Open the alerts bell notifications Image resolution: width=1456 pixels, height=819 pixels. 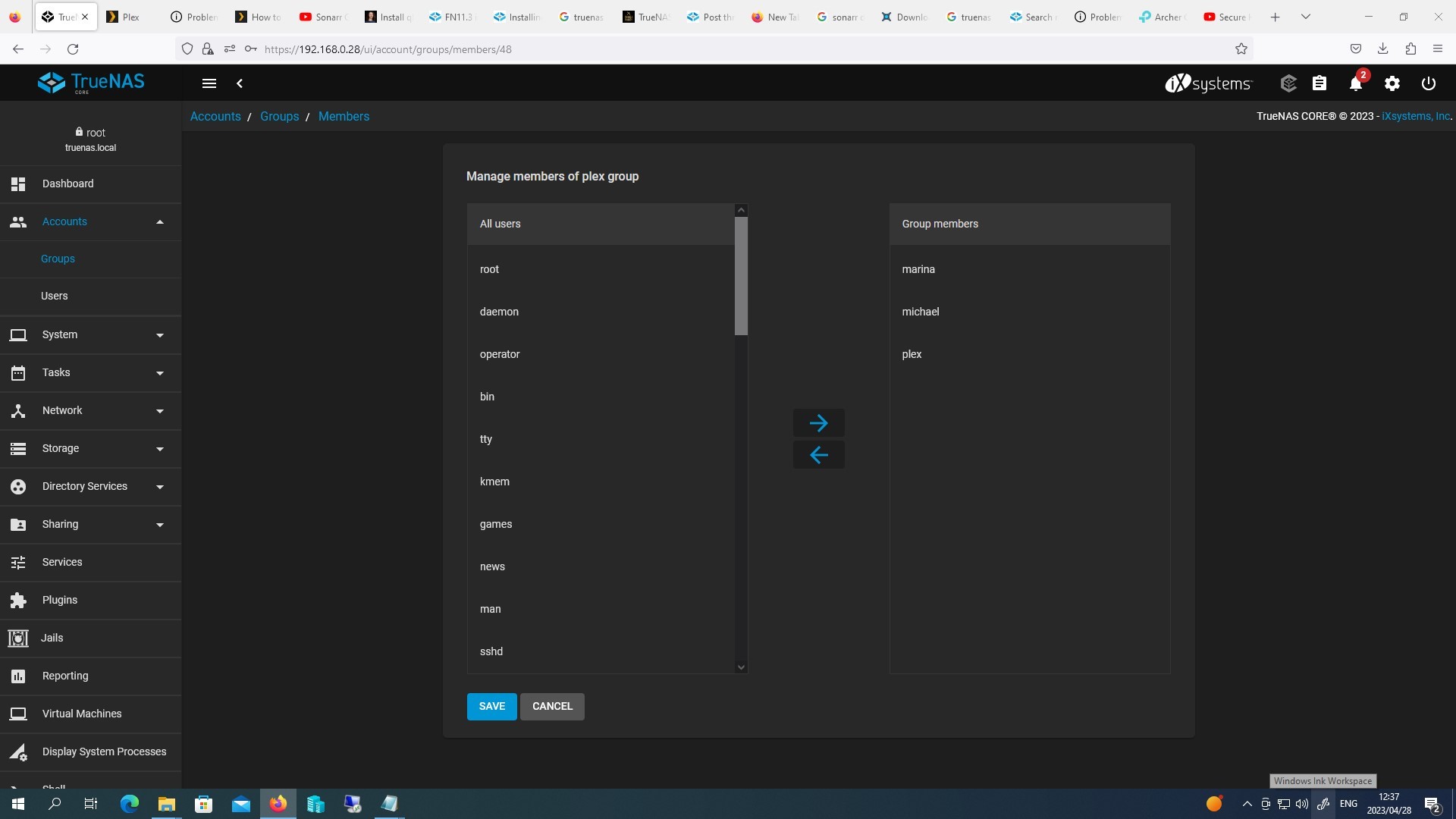pyautogui.click(x=1356, y=83)
